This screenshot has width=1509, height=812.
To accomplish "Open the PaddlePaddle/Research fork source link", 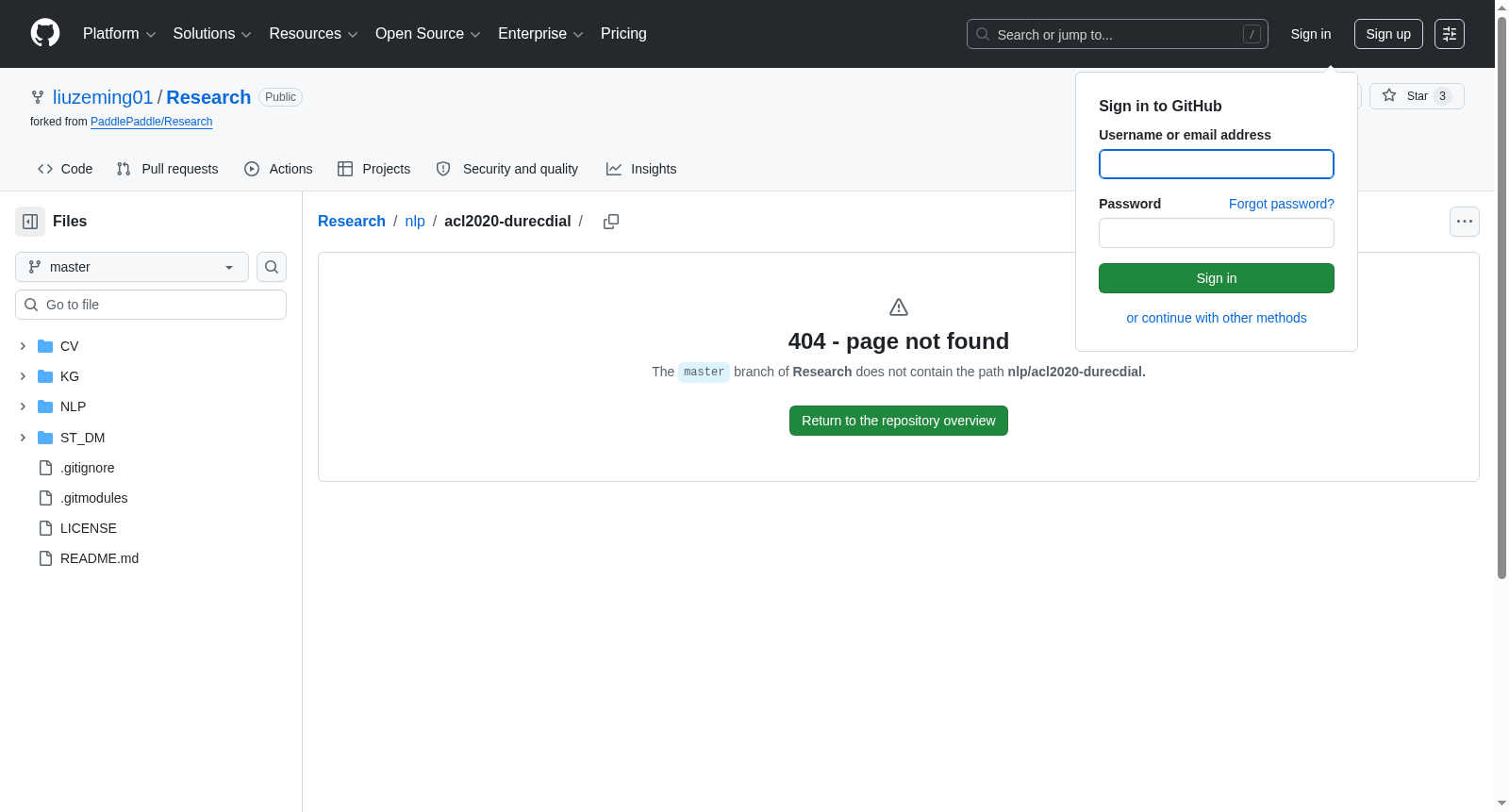I will [x=151, y=122].
